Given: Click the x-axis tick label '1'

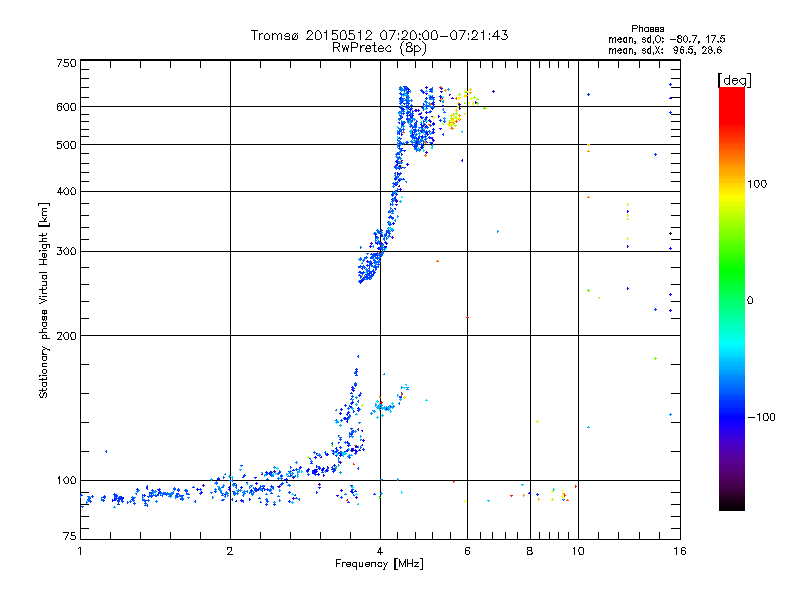Looking at the screenshot, I should [80, 551].
